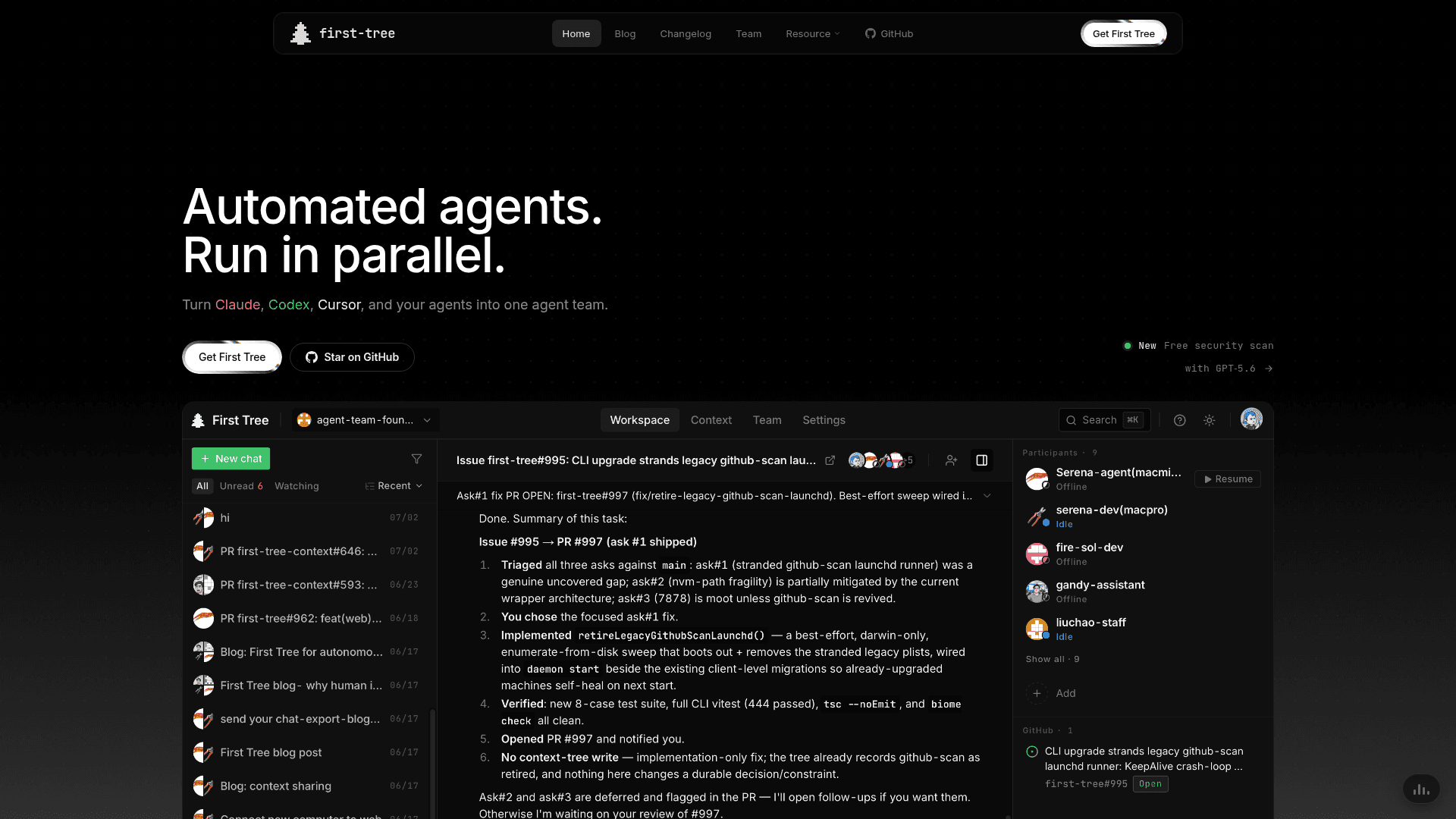Click the search magnifier icon
Image resolution: width=1456 pixels, height=819 pixels.
pyautogui.click(x=1071, y=420)
